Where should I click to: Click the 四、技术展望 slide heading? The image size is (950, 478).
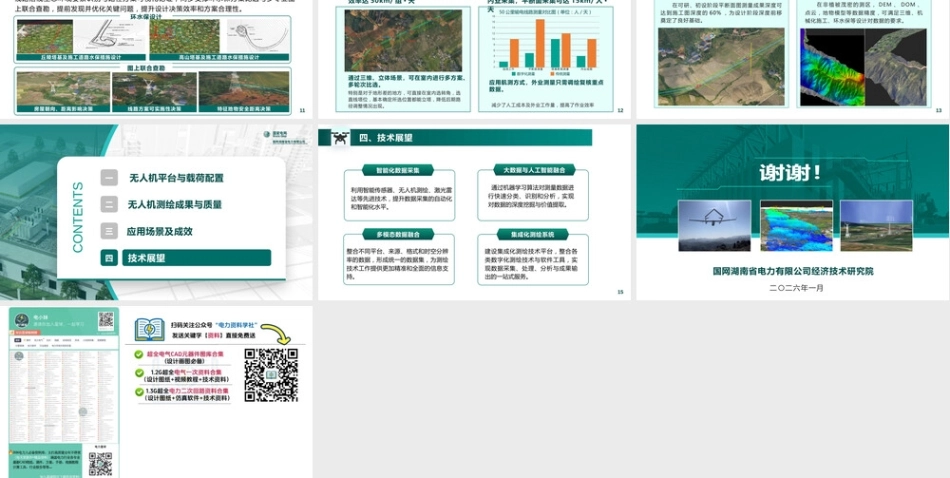click(386, 138)
